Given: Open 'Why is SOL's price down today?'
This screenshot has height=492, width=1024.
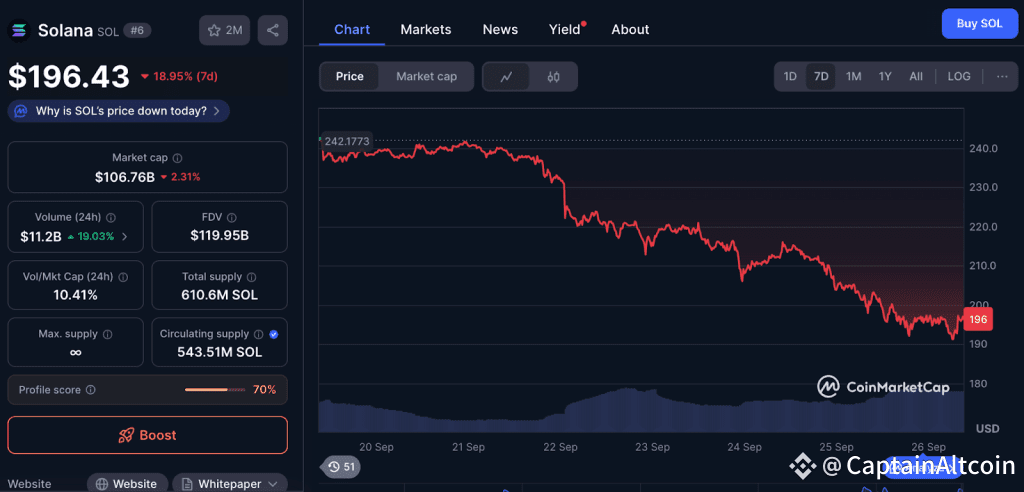Looking at the screenshot, I should (119, 111).
